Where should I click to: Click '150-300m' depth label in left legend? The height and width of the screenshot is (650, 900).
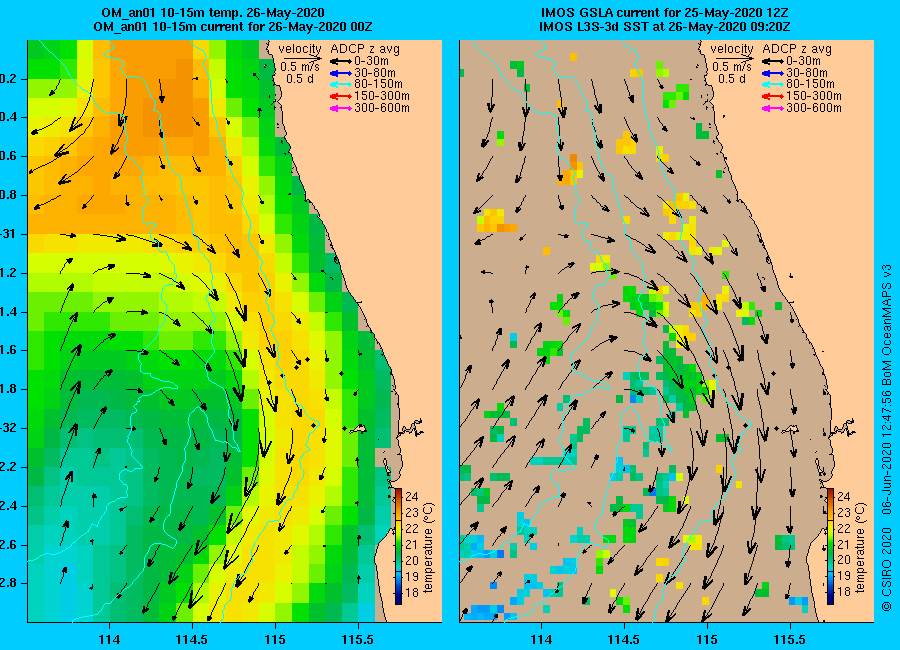[x=382, y=96]
